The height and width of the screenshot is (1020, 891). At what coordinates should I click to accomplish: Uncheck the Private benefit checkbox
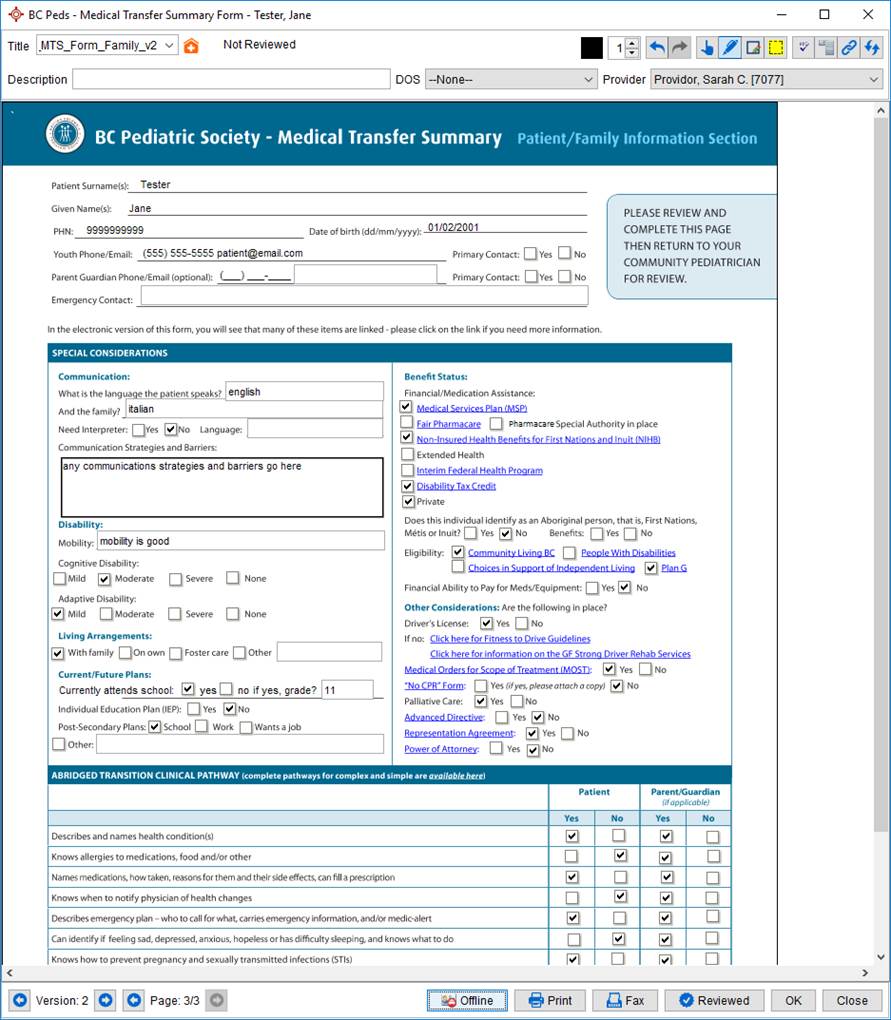408,502
